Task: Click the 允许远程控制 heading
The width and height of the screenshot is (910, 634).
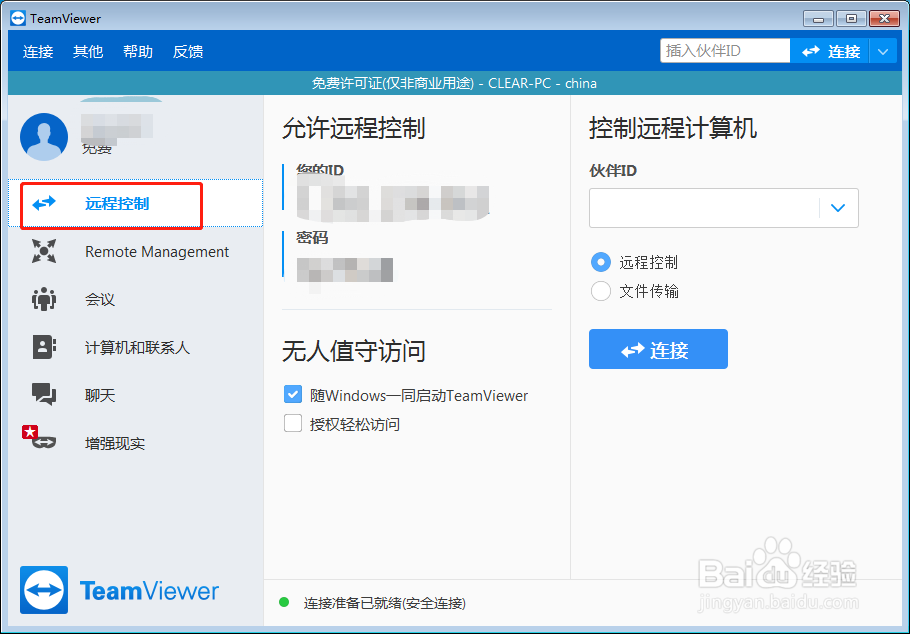Action: [353, 128]
